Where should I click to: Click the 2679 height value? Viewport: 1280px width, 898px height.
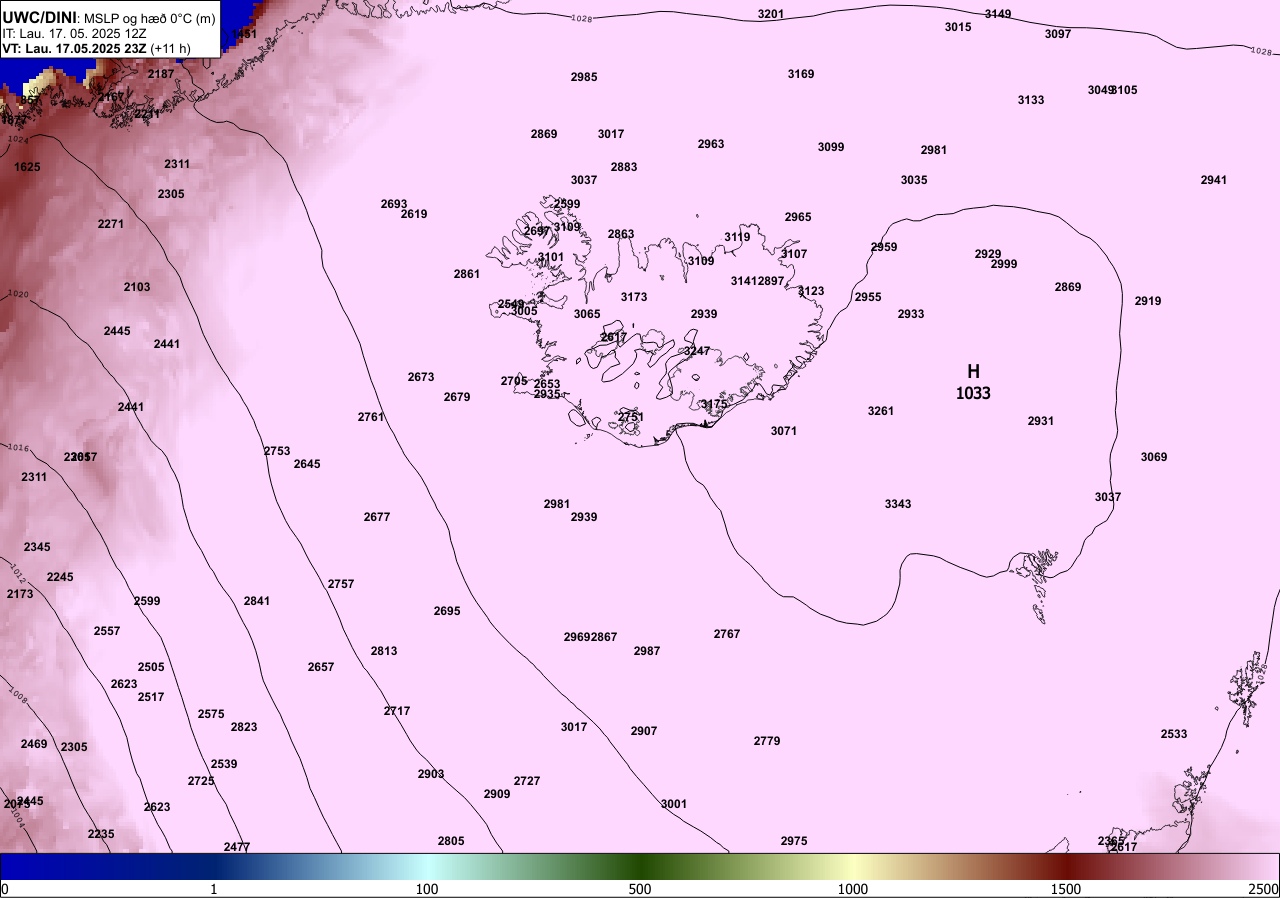pyautogui.click(x=457, y=397)
